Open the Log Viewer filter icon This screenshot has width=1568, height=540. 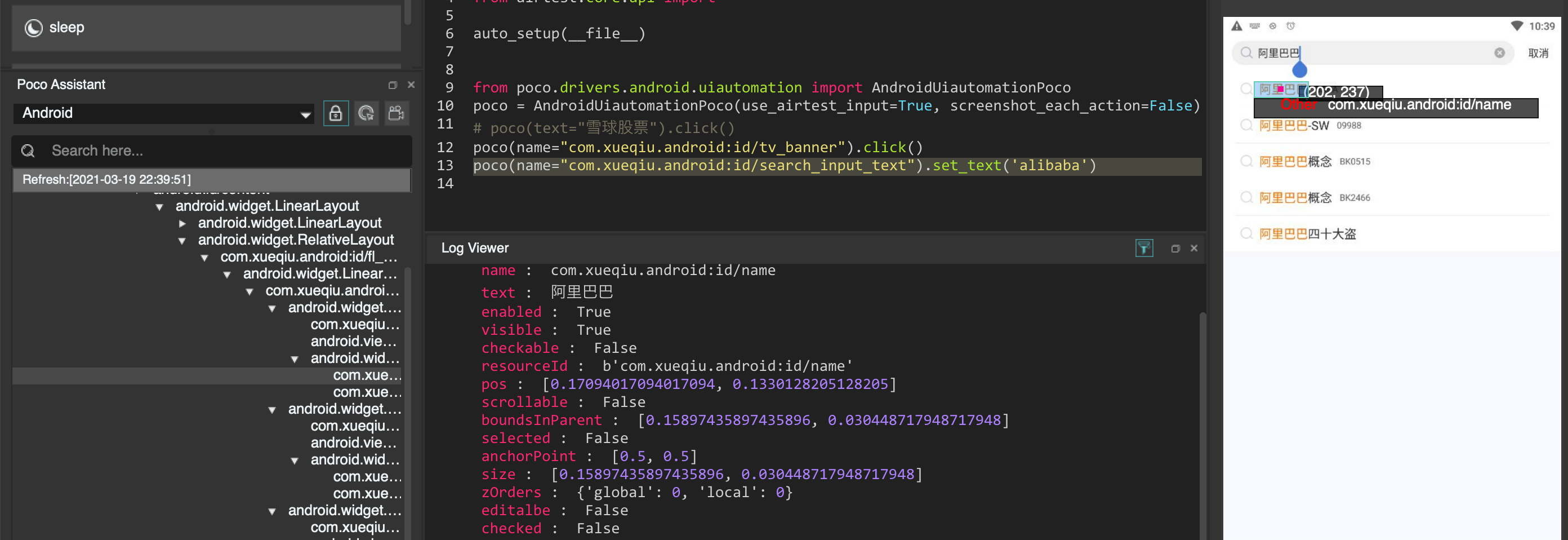[x=1144, y=248]
